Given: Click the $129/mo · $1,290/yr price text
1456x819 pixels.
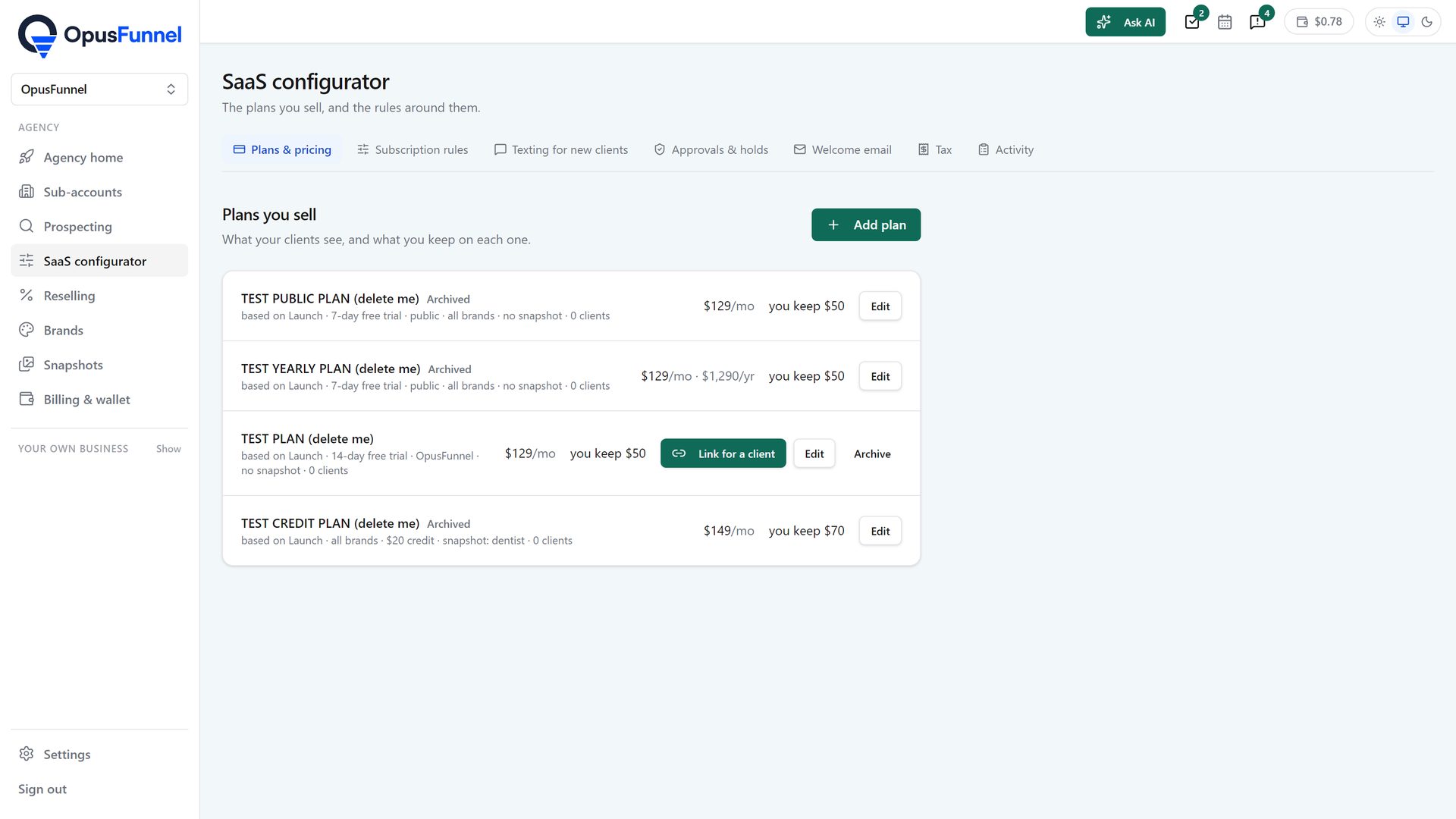Looking at the screenshot, I should point(698,376).
